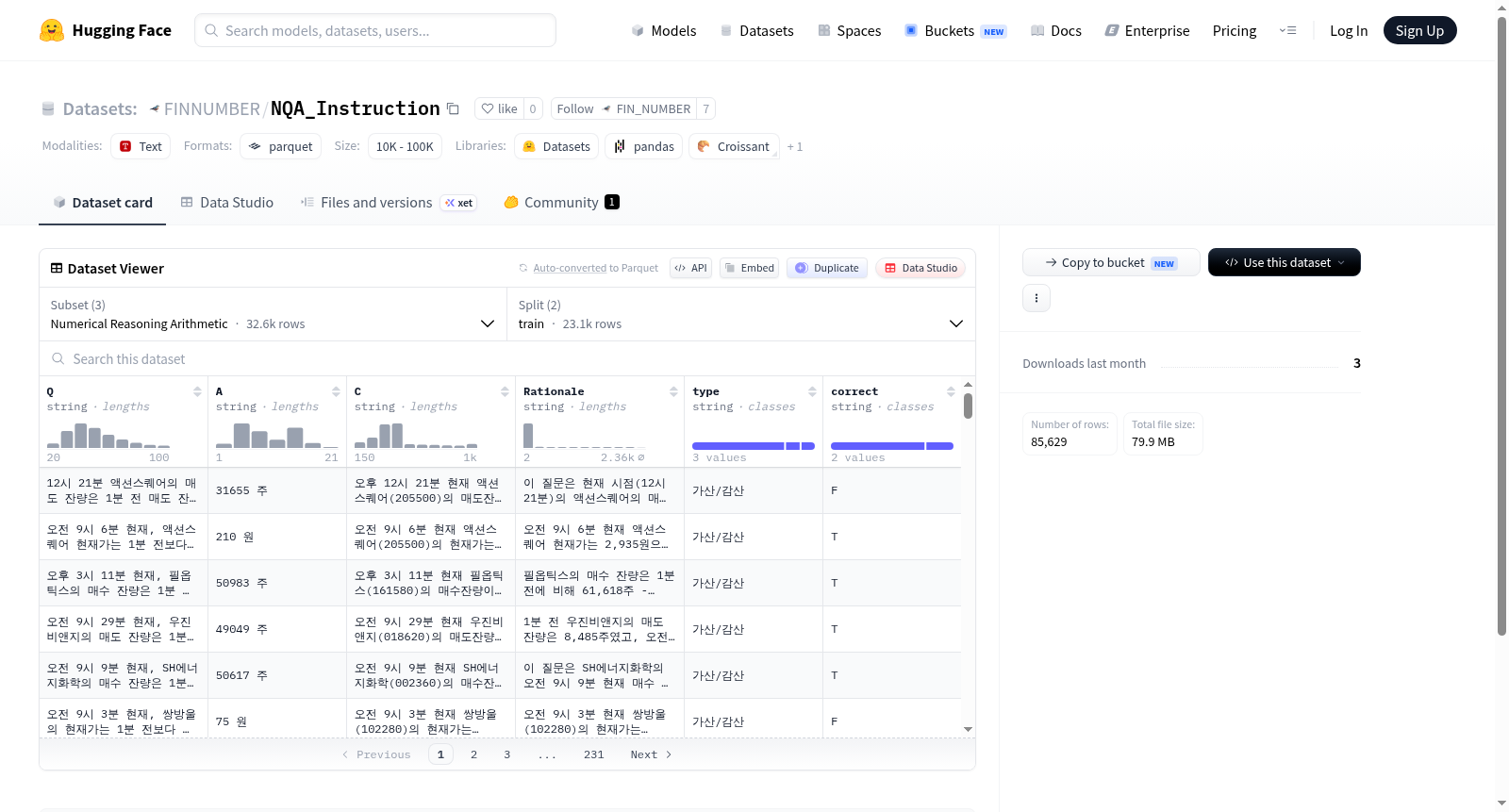Copy dataset name with copy icon

pos(453,108)
